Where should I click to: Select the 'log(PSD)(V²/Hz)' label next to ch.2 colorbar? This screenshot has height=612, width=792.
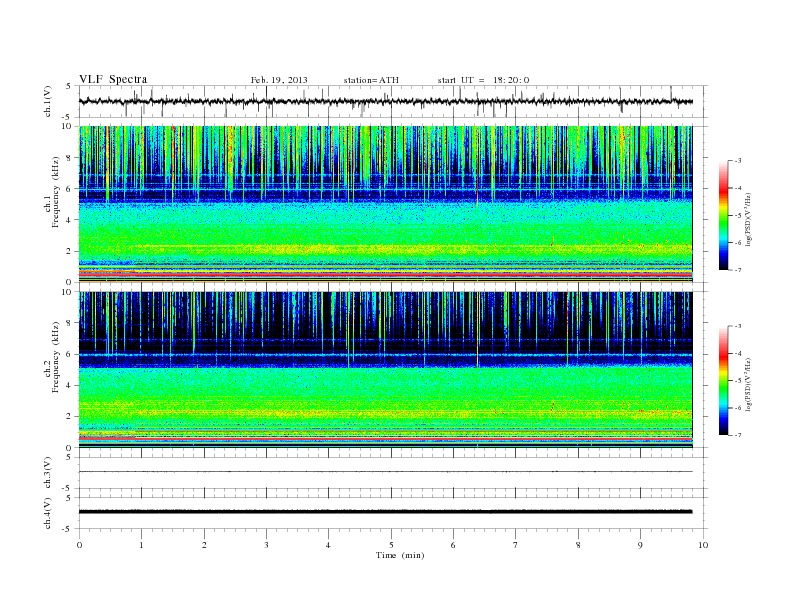tap(749, 384)
